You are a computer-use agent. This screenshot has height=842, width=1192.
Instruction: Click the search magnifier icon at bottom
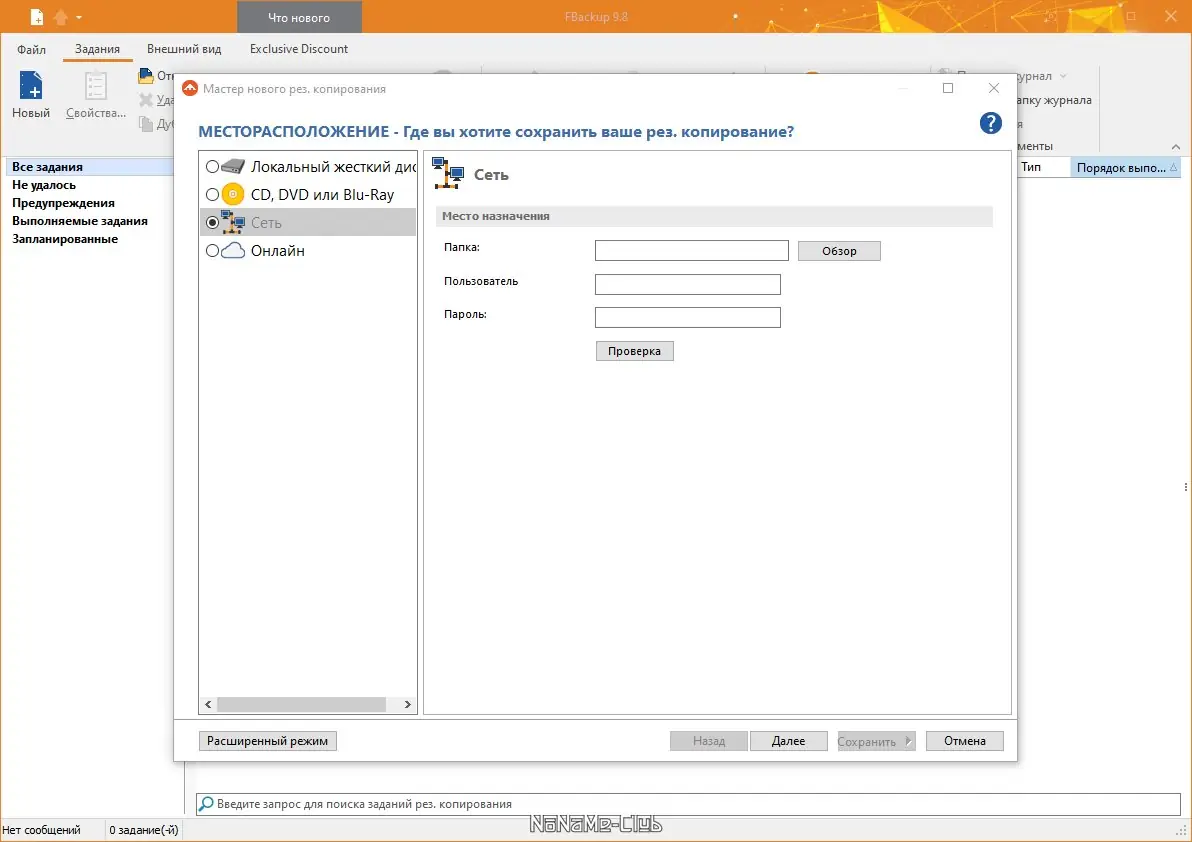(x=206, y=804)
